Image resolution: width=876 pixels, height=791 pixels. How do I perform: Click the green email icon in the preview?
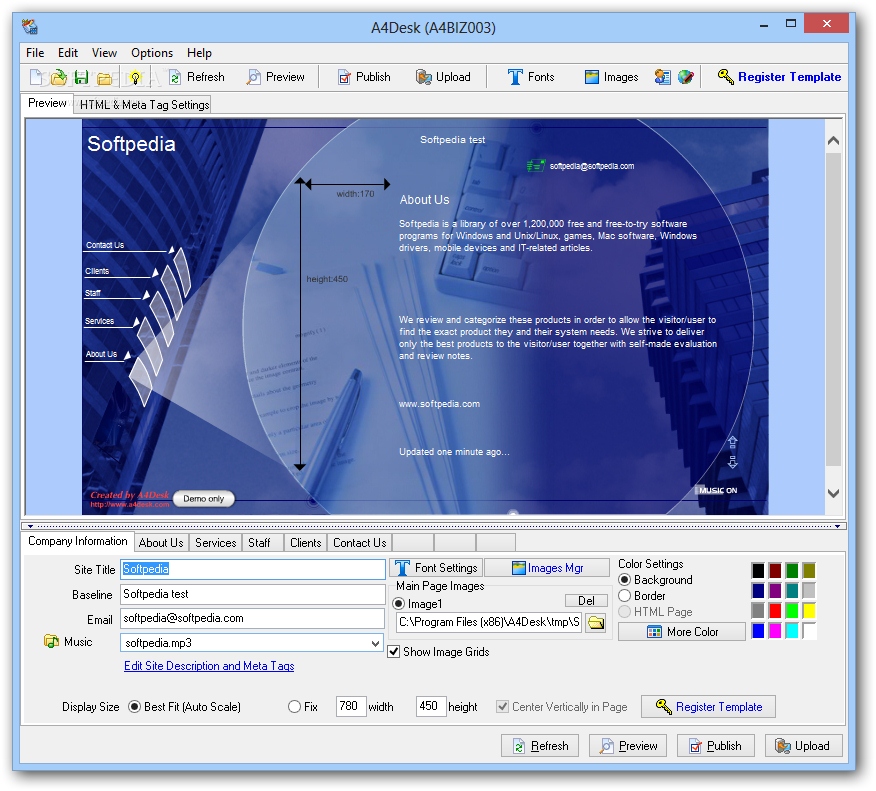pos(535,165)
